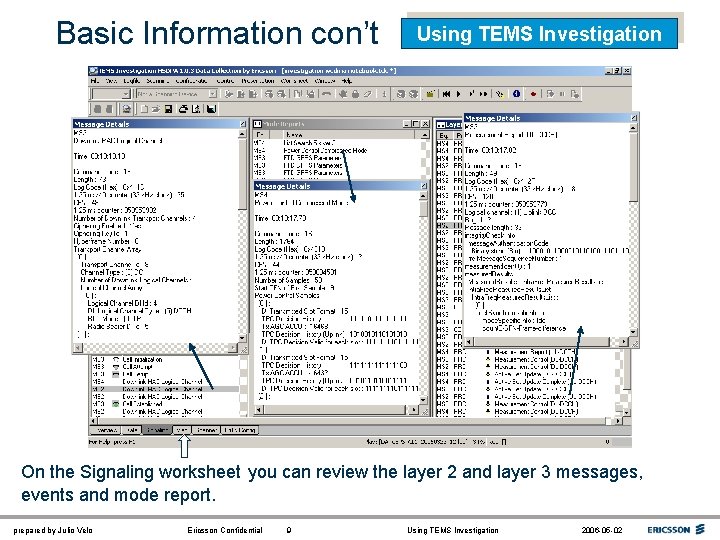Image resolution: width=720 pixels, height=540 pixels.
Task: Click the last icon of the main toolbar
Action: click(574, 94)
